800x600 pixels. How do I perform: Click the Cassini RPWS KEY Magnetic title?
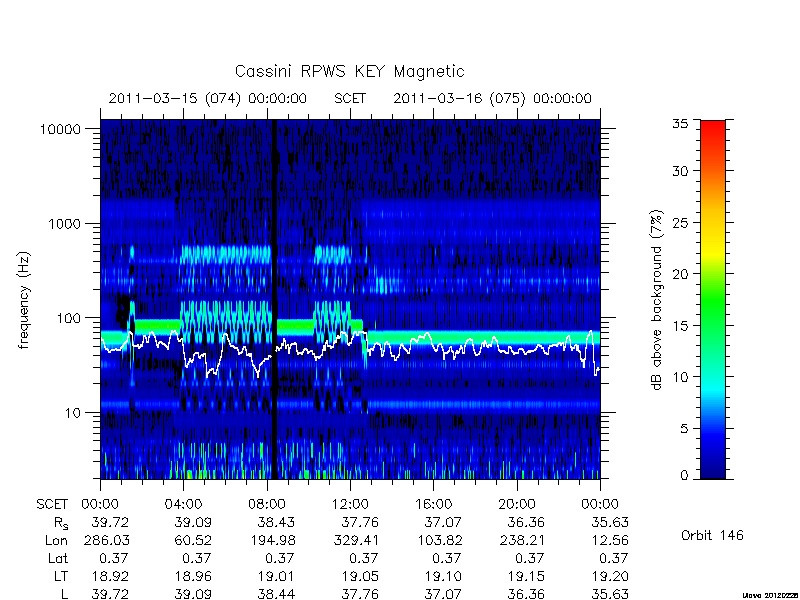[x=349, y=71]
